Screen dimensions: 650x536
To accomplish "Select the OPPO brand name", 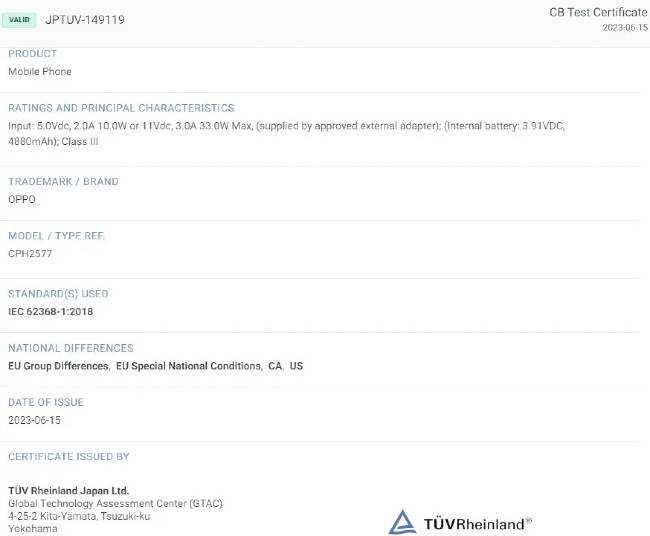I will 22,199.
